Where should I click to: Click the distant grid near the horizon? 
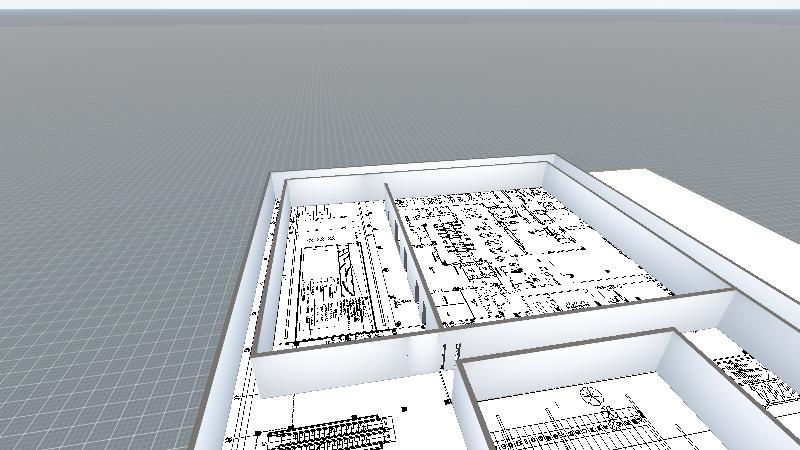click(x=400, y=40)
